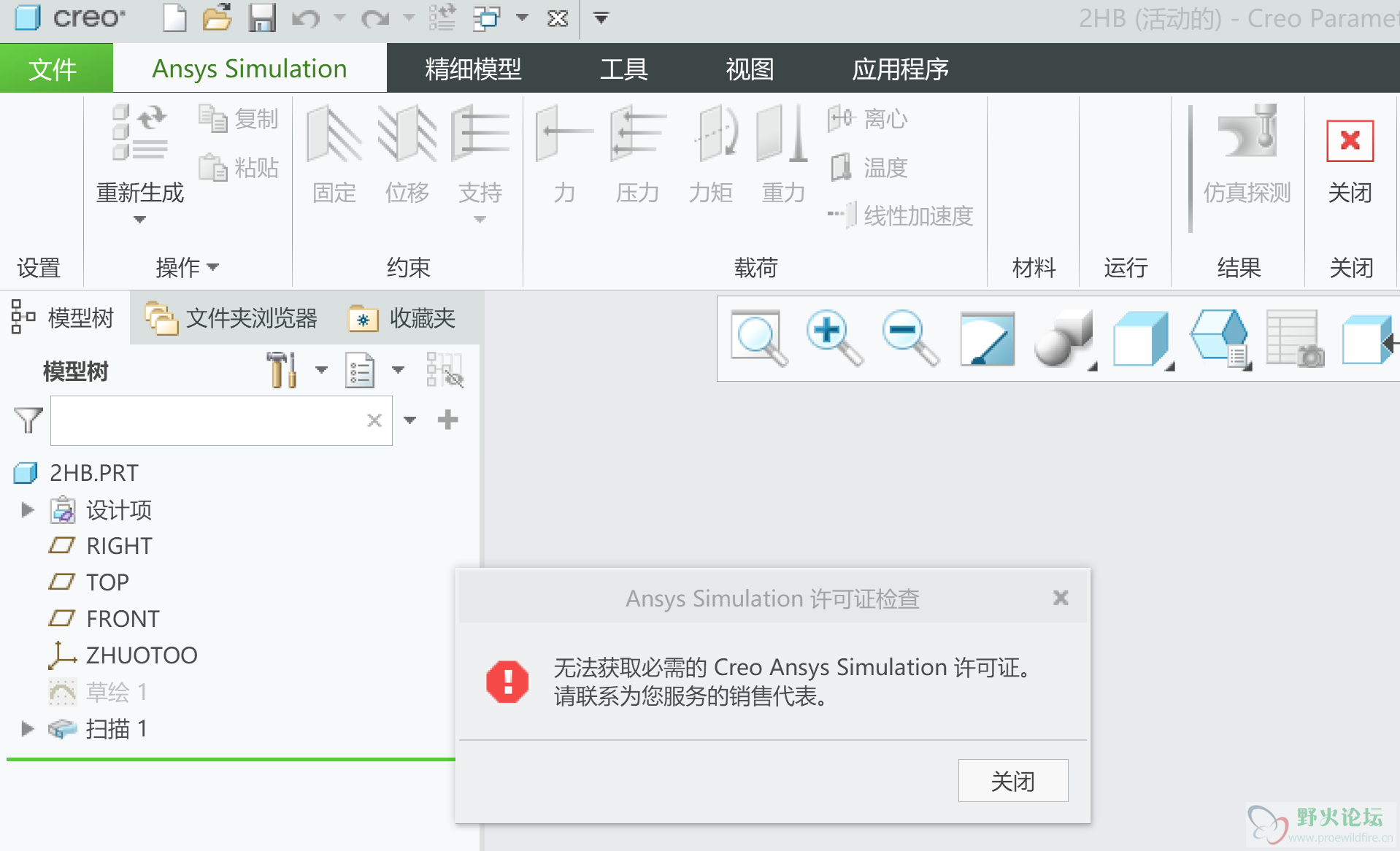The image size is (1400, 851).
Task: Switch to the 精细模型 ribbon tab
Action: [473, 69]
